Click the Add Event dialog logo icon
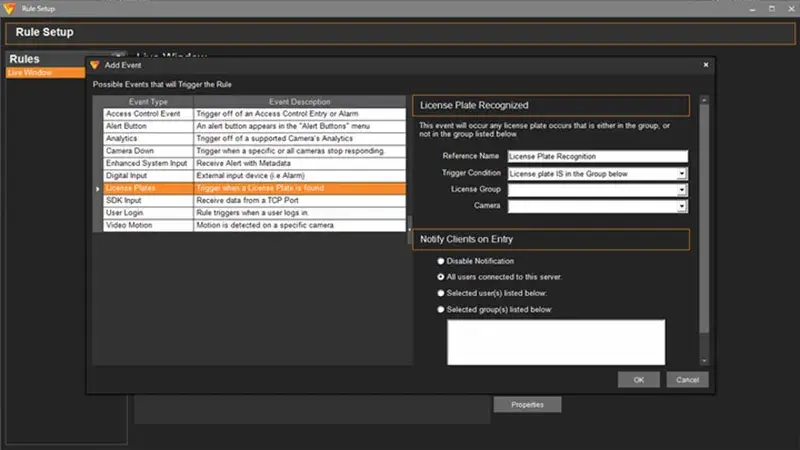800x450 pixels. coord(94,65)
